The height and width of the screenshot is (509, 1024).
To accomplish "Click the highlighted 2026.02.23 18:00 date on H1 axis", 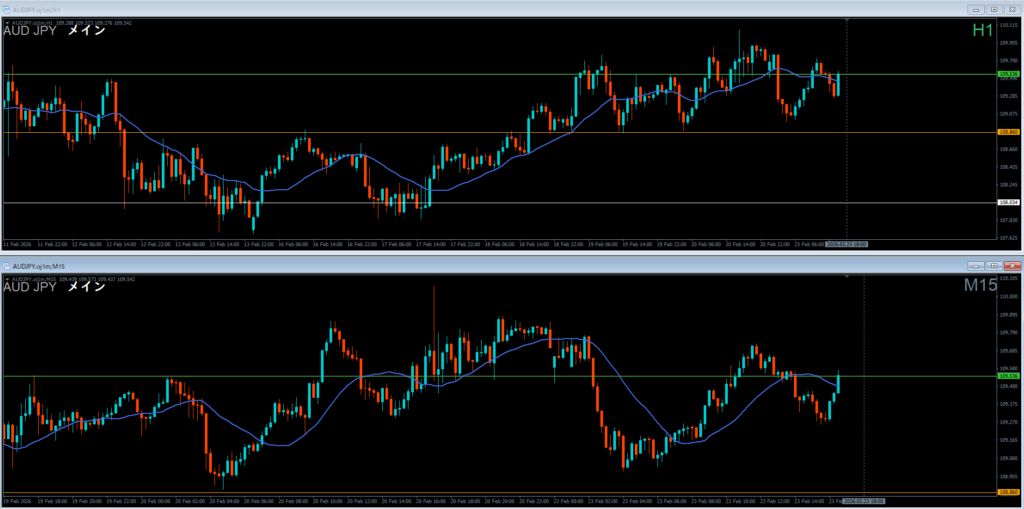I will click(846, 243).
